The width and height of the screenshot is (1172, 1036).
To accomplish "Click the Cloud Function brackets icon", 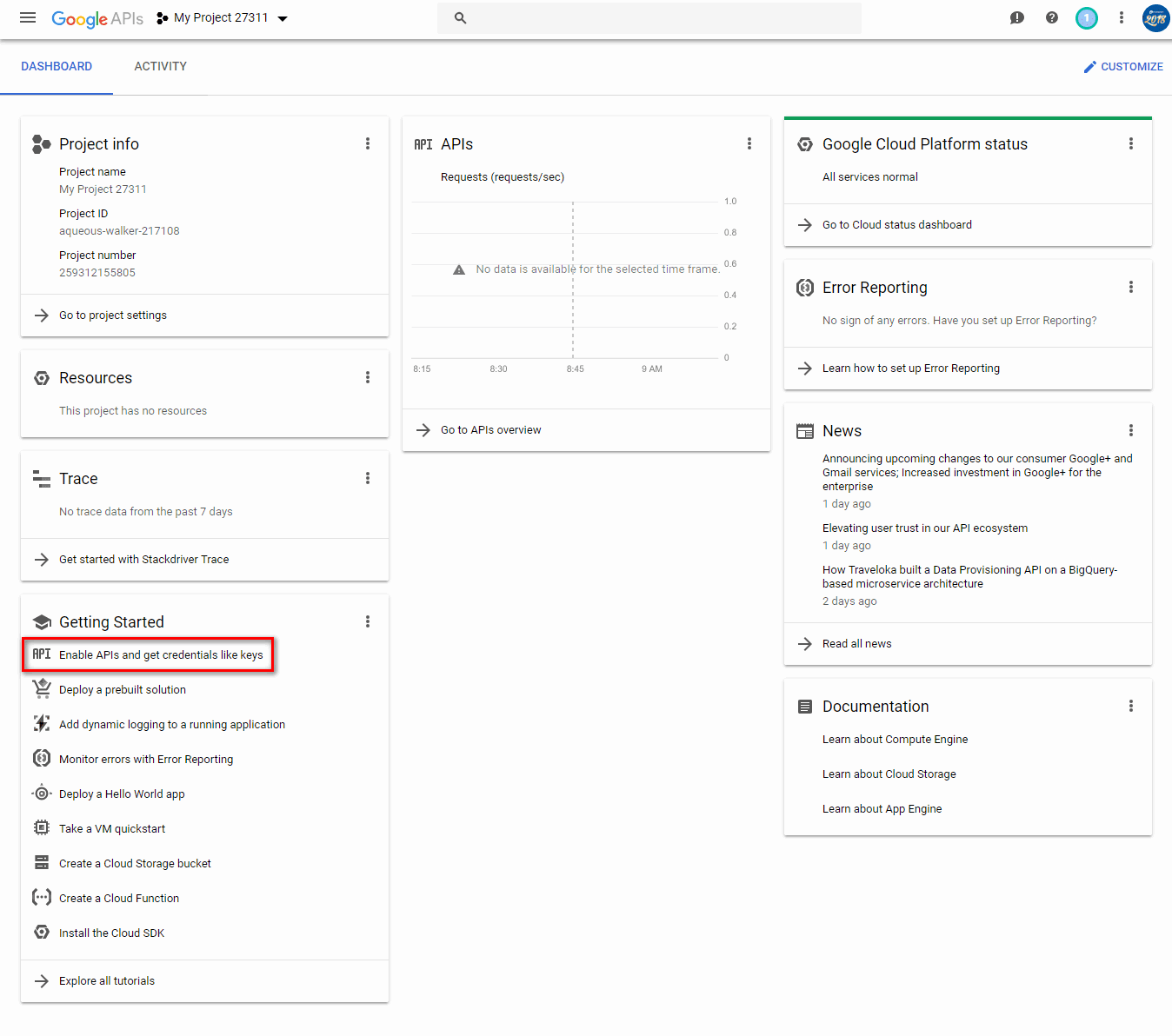I will point(41,897).
